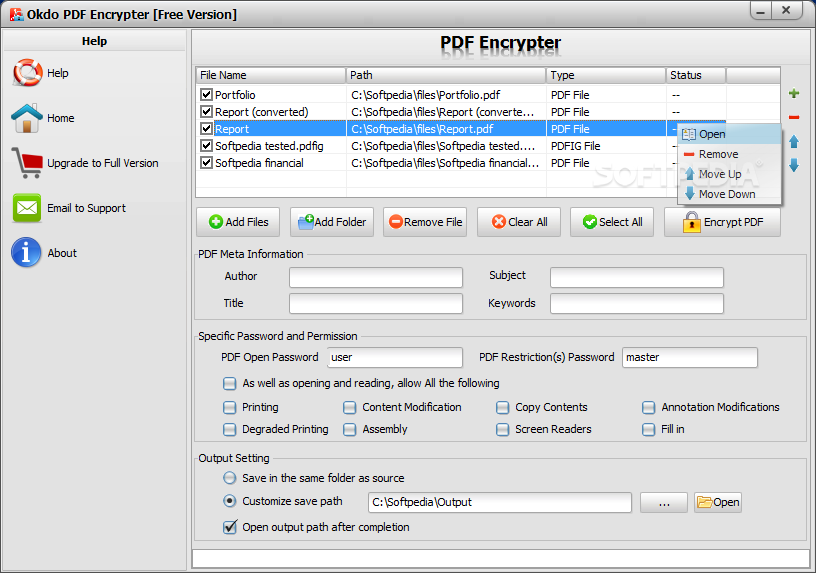Click the green Email to Support icon
Image resolution: width=816 pixels, height=573 pixels.
point(27,208)
